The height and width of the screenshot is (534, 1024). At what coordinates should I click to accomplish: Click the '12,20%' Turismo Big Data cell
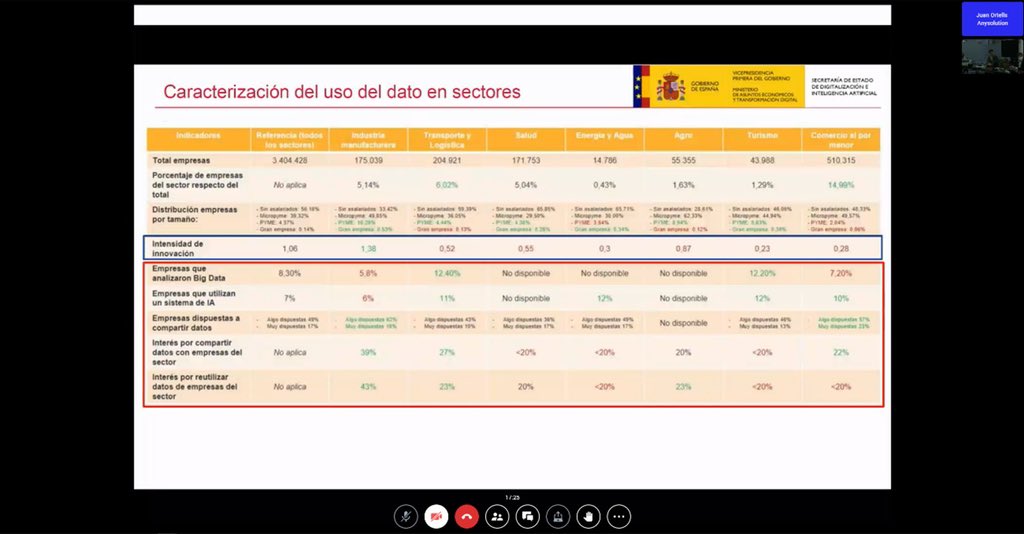point(762,274)
